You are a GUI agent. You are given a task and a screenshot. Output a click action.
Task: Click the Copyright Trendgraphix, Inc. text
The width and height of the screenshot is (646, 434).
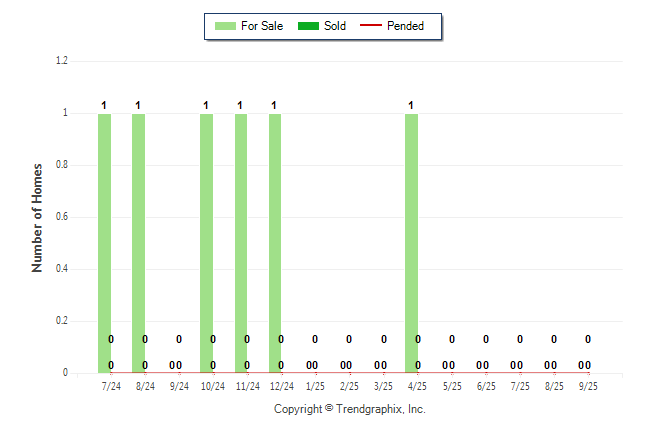pyautogui.click(x=350, y=409)
